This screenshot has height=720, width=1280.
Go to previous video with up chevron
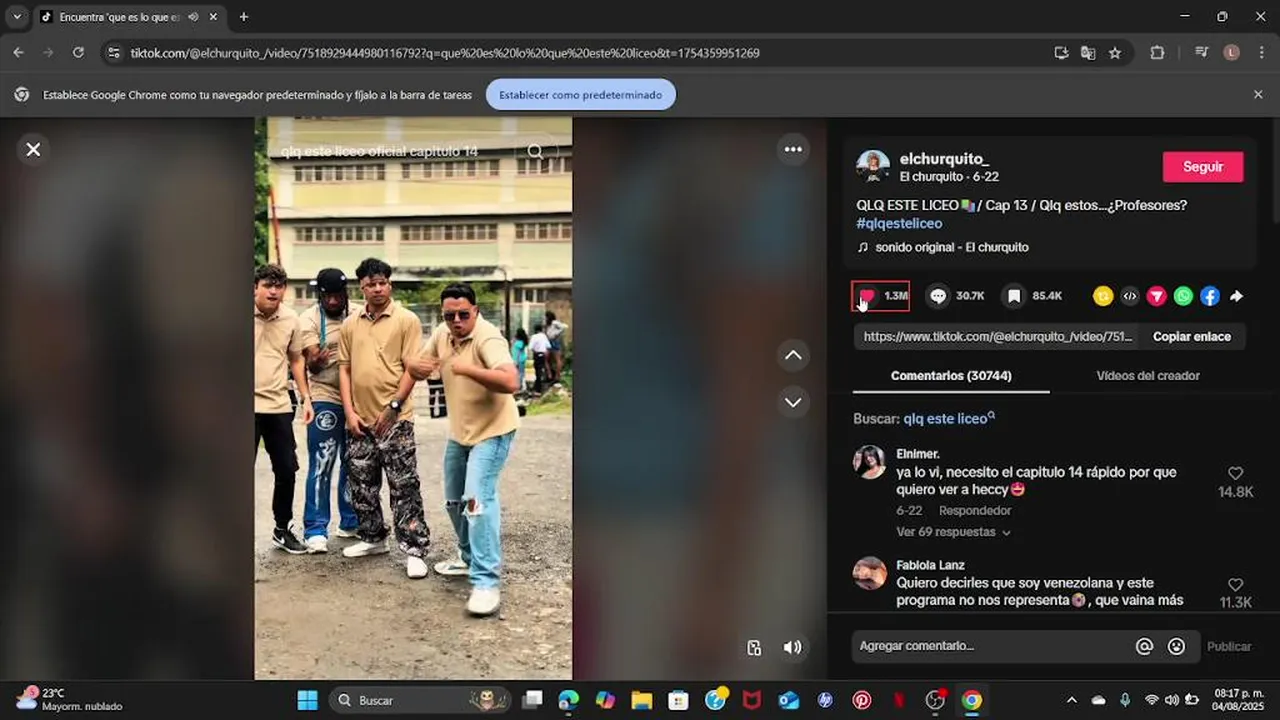tap(793, 355)
